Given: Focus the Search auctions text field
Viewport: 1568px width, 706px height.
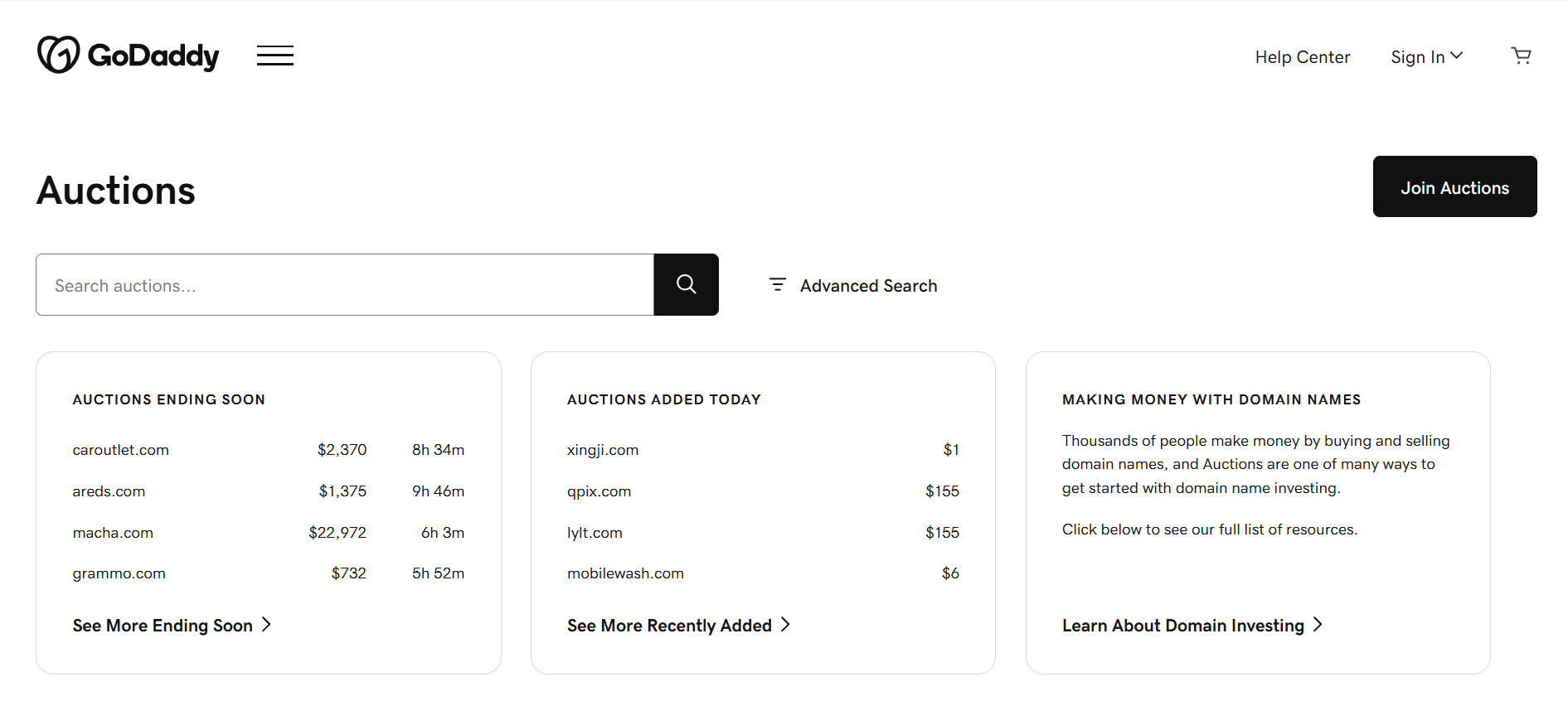Looking at the screenshot, I should tap(344, 285).
